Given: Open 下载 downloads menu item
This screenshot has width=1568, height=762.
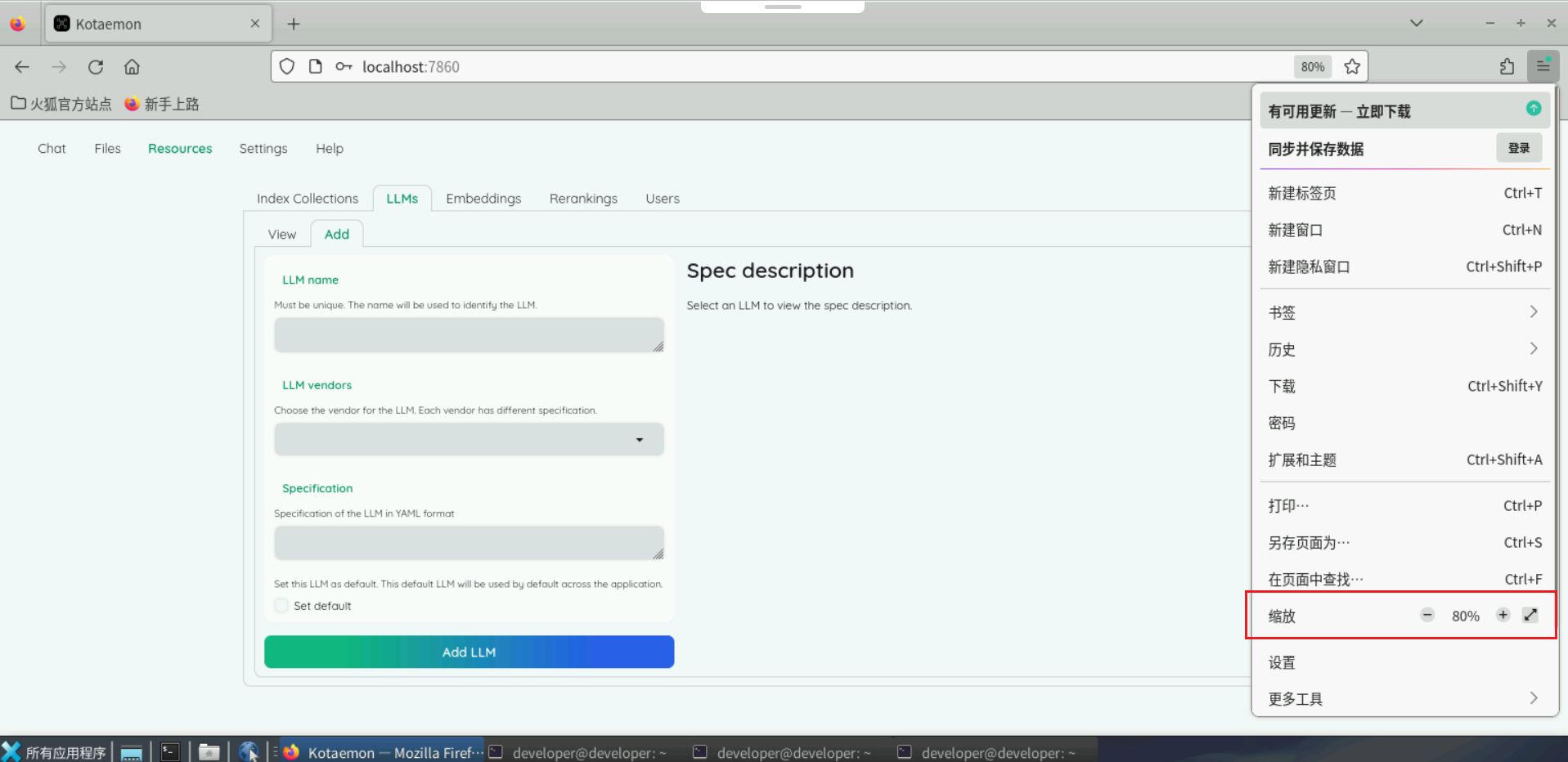Looking at the screenshot, I should [1404, 386].
